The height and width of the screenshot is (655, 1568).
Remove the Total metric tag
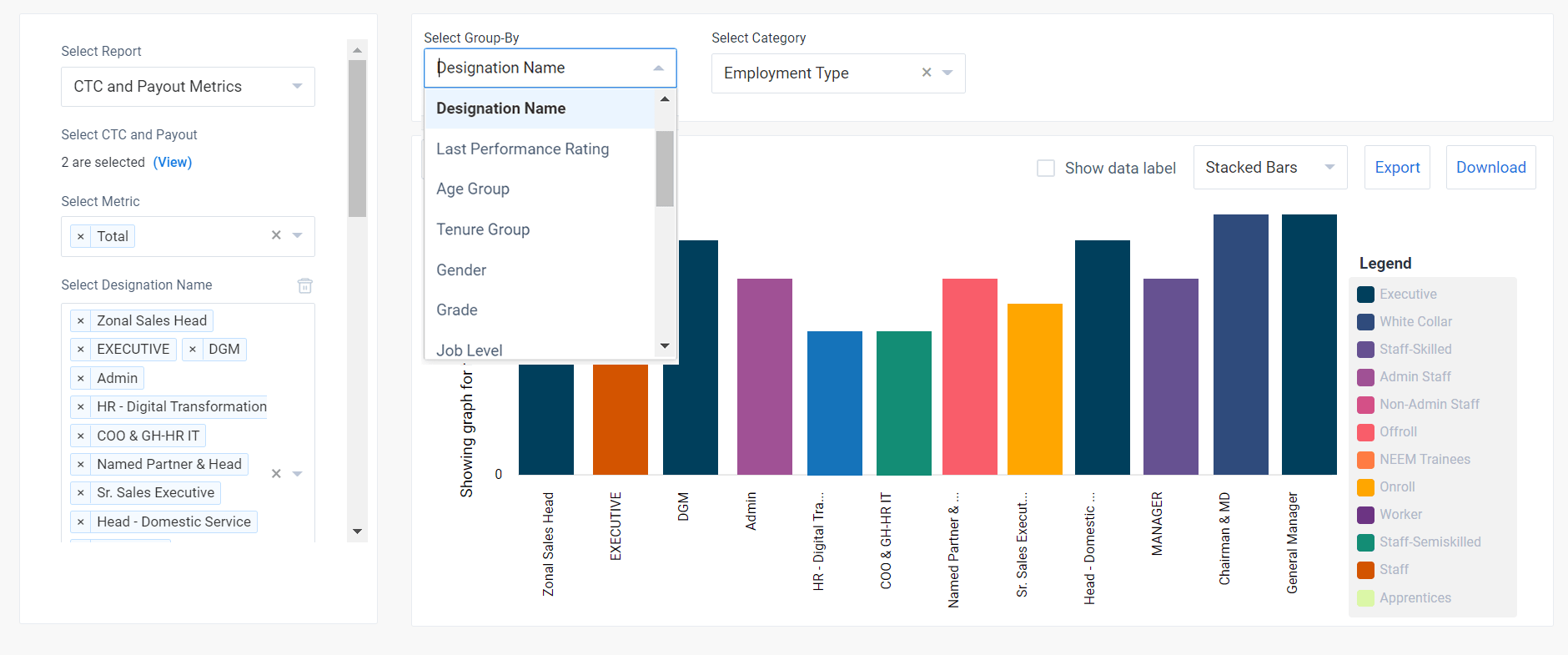[80, 237]
